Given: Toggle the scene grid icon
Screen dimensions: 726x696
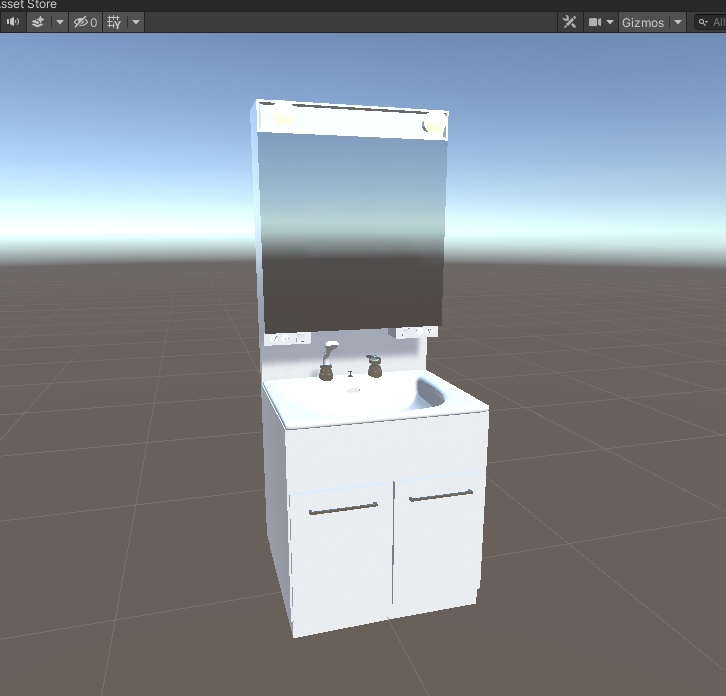Looking at the screenshot, I should coord(114,22).
